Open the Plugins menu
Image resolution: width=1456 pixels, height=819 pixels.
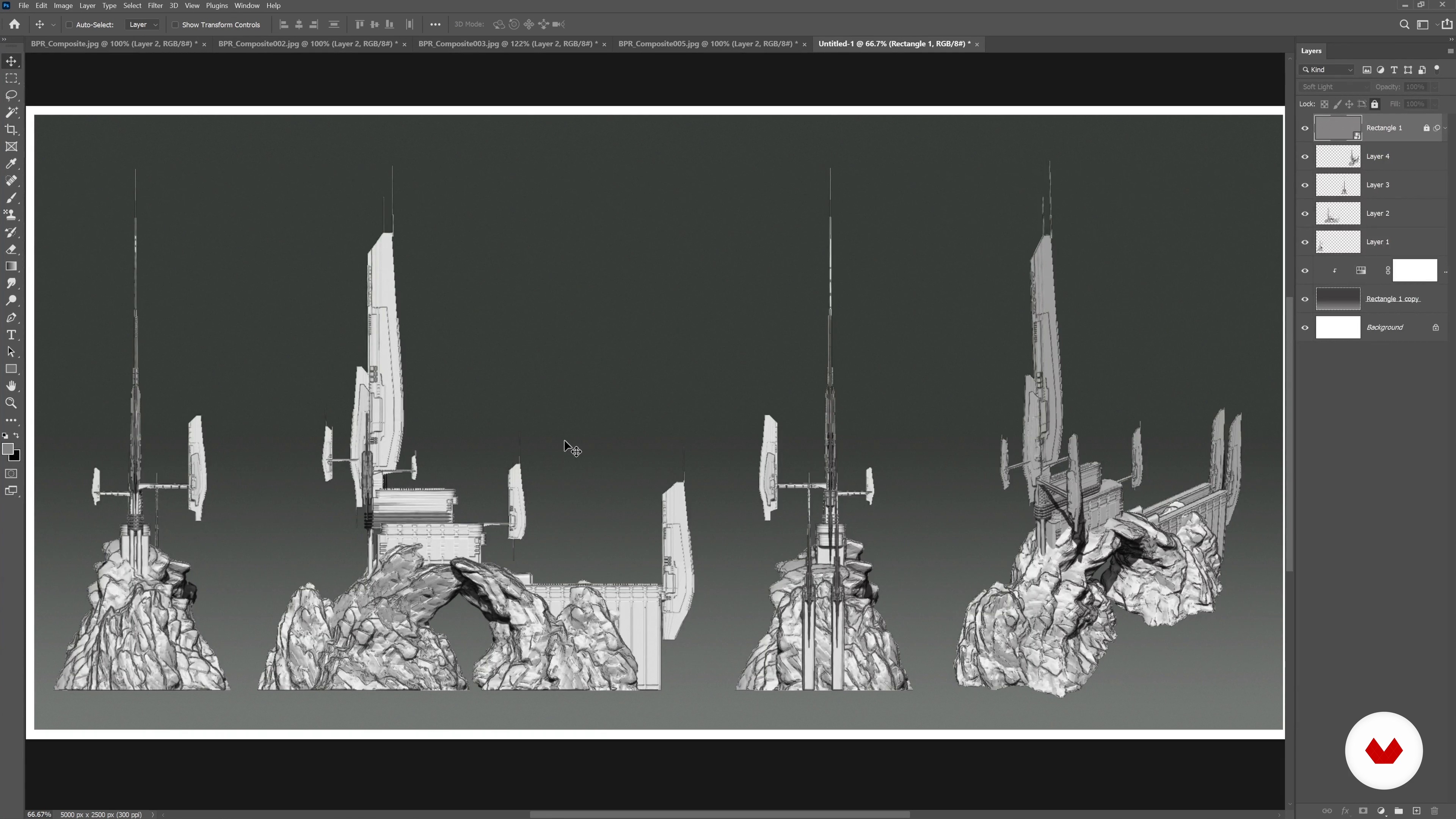click(217, 6)
